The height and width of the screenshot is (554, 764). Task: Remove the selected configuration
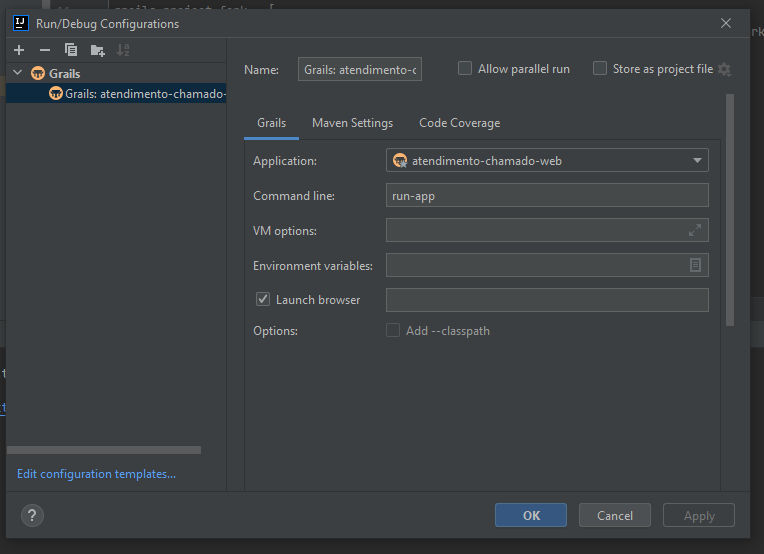pos(45,50)
